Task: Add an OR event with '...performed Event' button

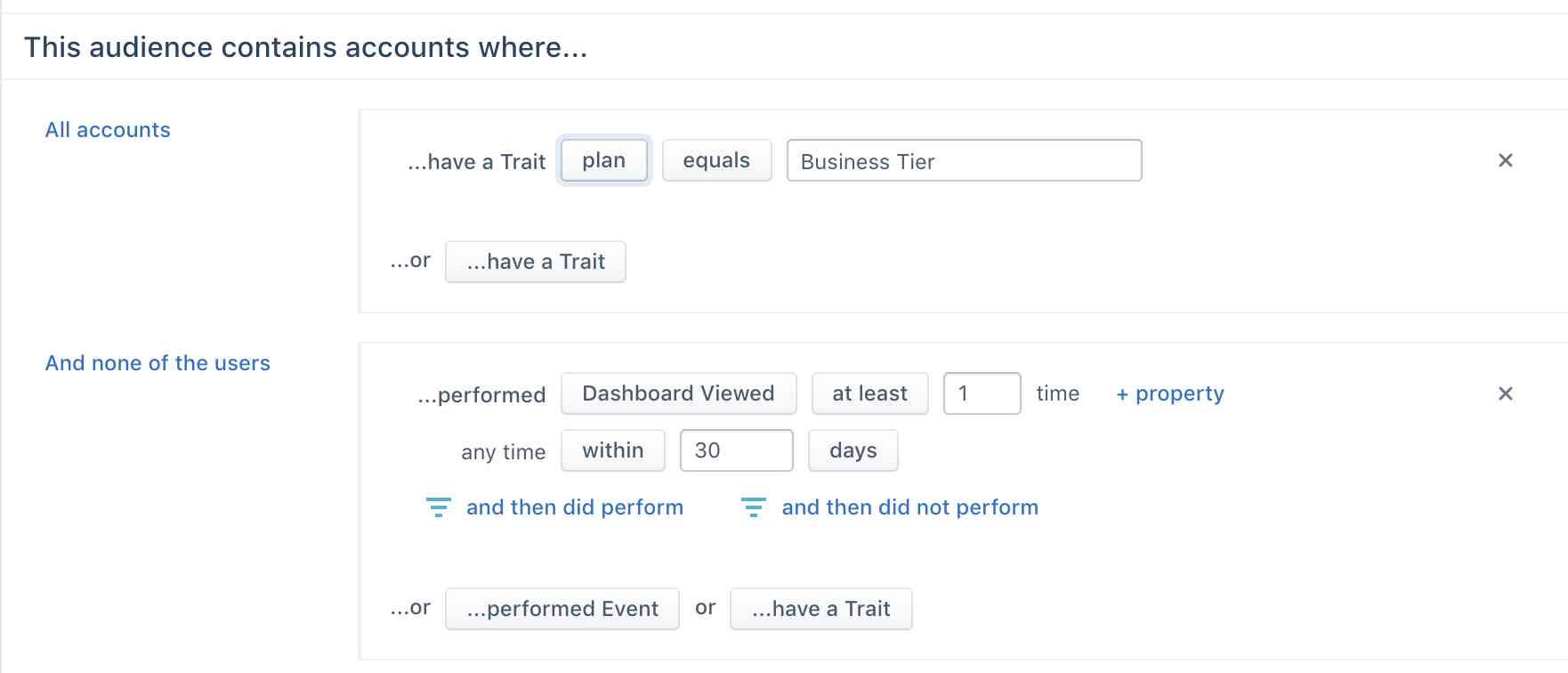Action: [x=562, y=608]
